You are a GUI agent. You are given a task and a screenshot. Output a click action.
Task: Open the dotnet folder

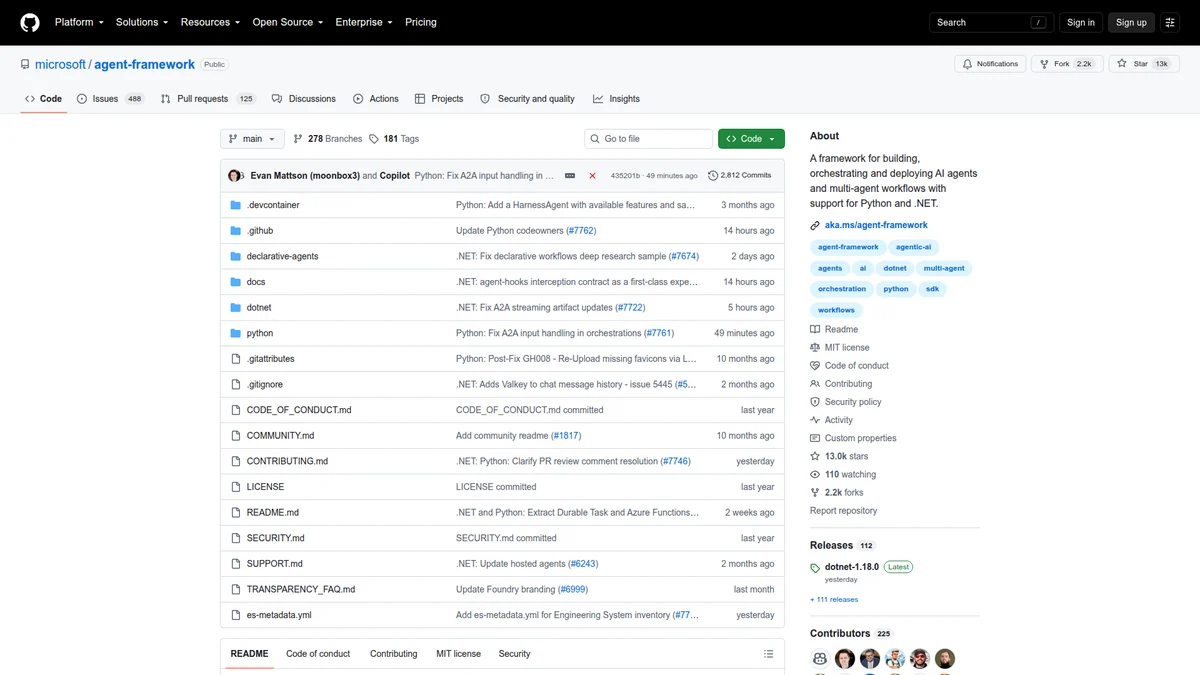pyautogui.click(x=259, y=307)
